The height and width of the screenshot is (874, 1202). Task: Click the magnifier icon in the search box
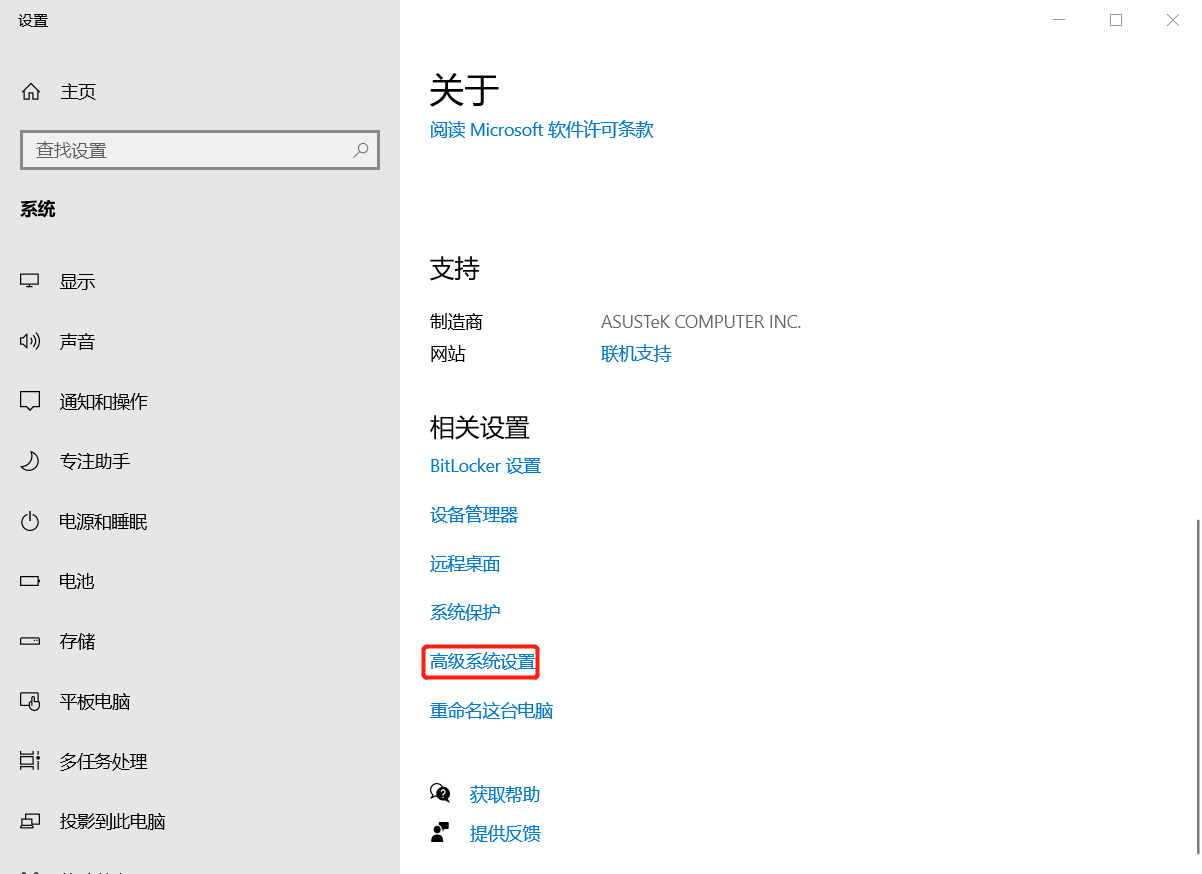361,150
